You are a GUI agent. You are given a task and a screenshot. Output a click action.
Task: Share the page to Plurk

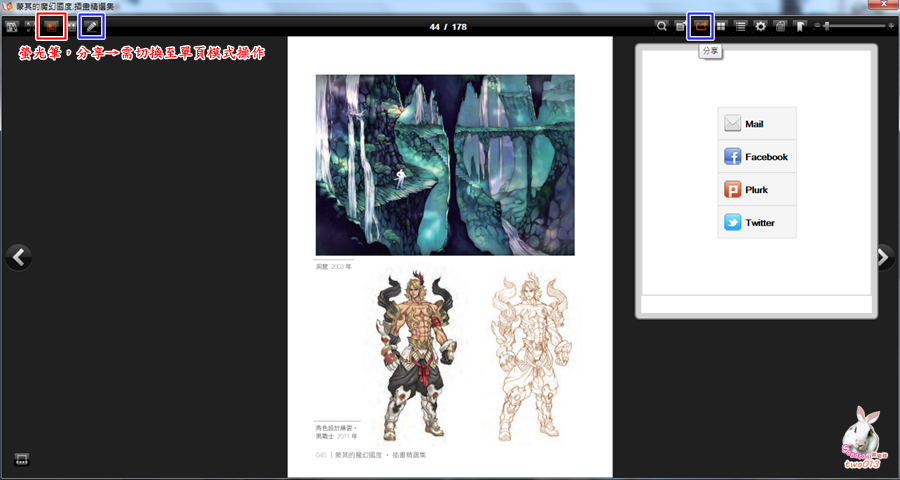[757, 190]
